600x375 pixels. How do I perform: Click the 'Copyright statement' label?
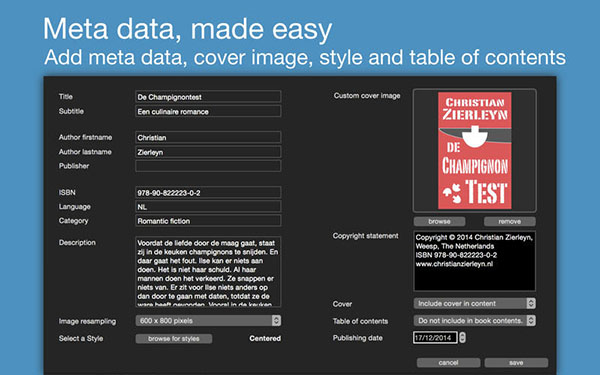click(x=365, y=236)
